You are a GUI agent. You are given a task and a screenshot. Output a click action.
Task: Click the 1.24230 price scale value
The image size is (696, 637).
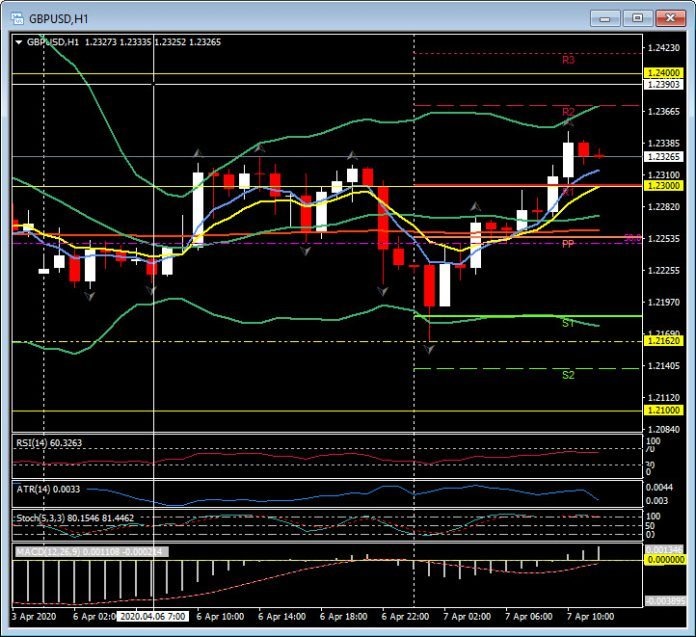point(664,48)
